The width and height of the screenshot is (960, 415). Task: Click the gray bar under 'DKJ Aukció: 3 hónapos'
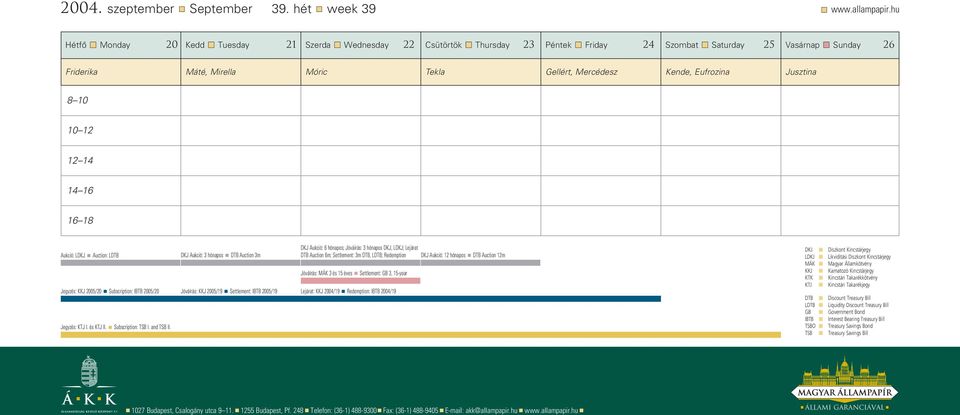(x=240, y=263)
